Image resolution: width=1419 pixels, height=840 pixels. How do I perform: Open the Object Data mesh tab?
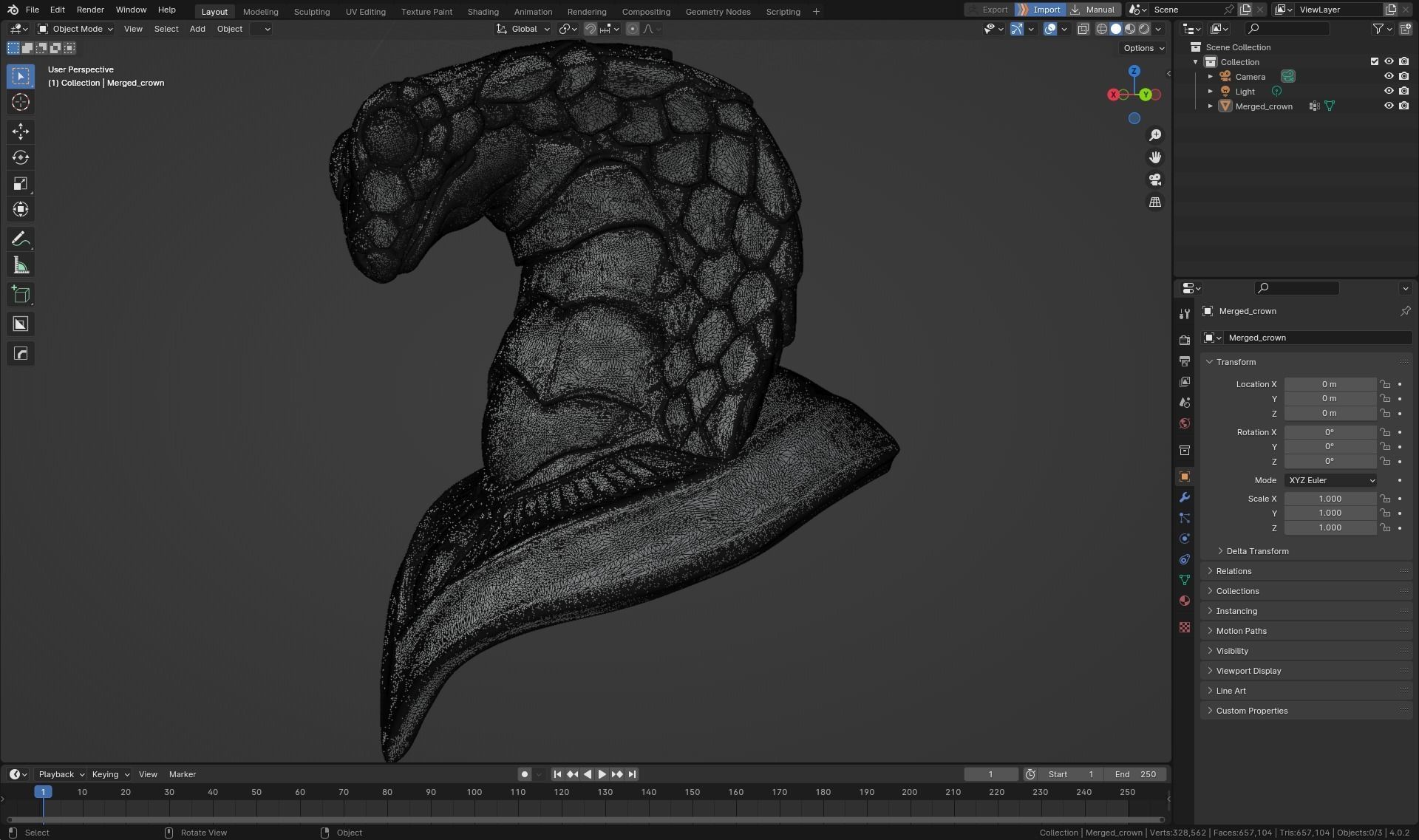click(x=1185, y=580)
